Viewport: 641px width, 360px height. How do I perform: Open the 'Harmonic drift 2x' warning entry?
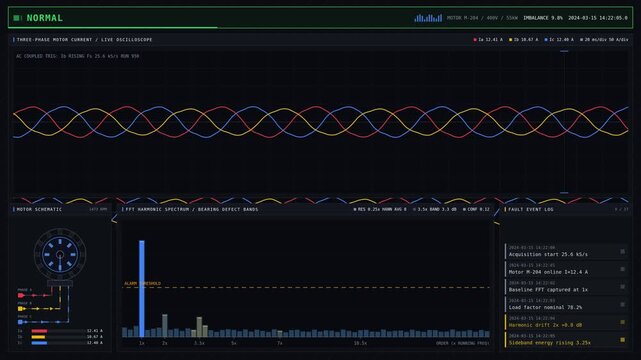[566, 322]
